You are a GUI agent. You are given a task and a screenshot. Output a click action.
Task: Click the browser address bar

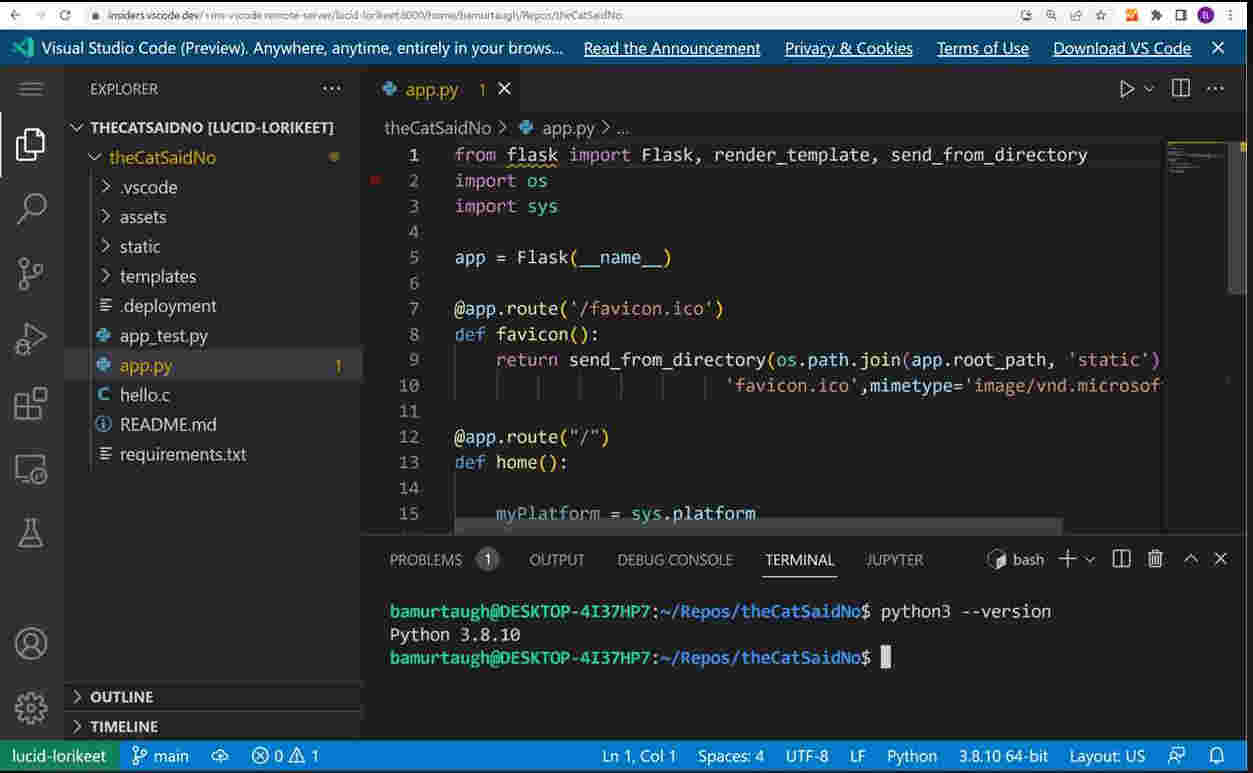click(x=550, y=15)
